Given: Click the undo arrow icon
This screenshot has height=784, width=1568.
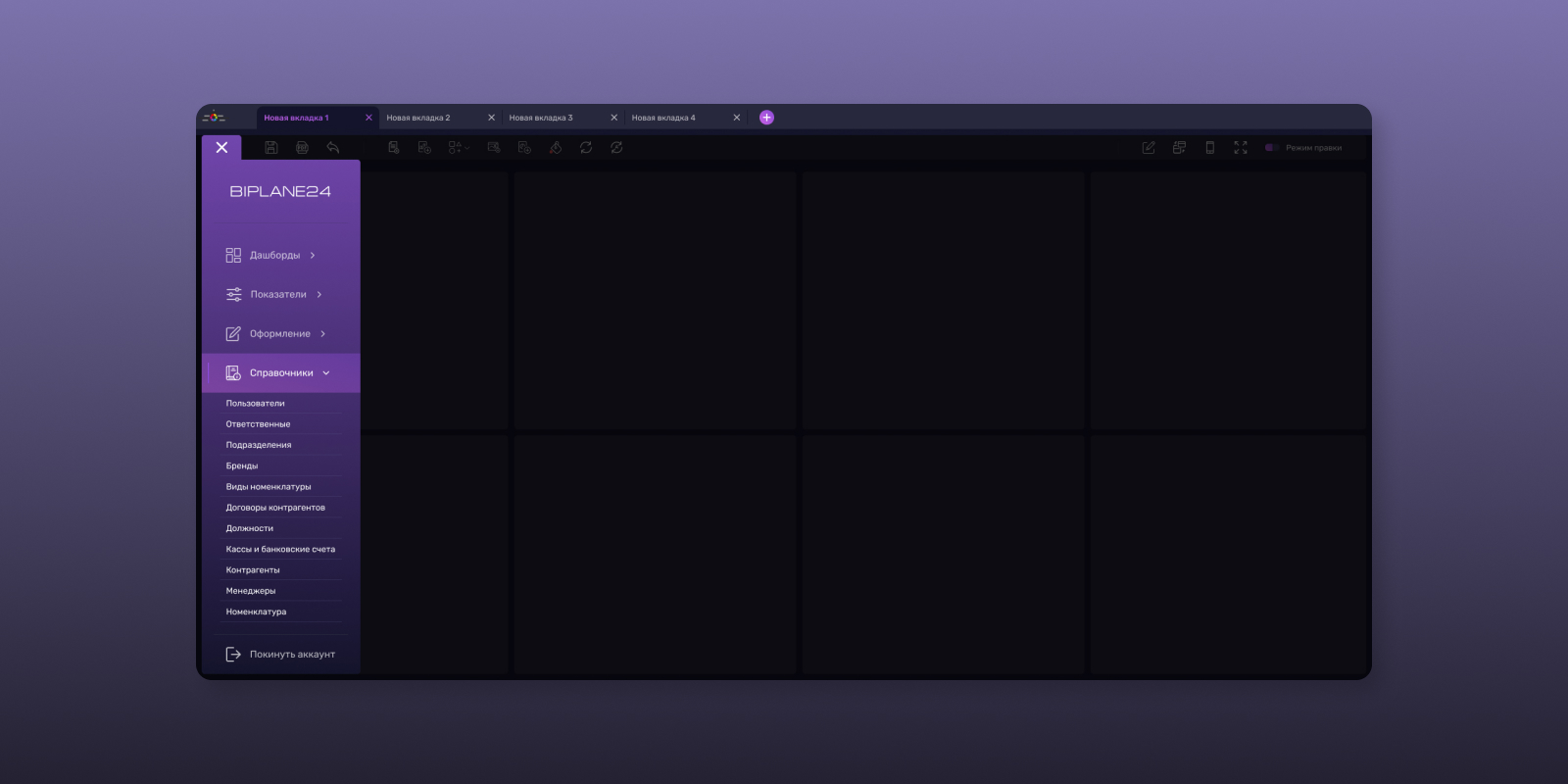Looking at the screenshot, I should [333, 147].
